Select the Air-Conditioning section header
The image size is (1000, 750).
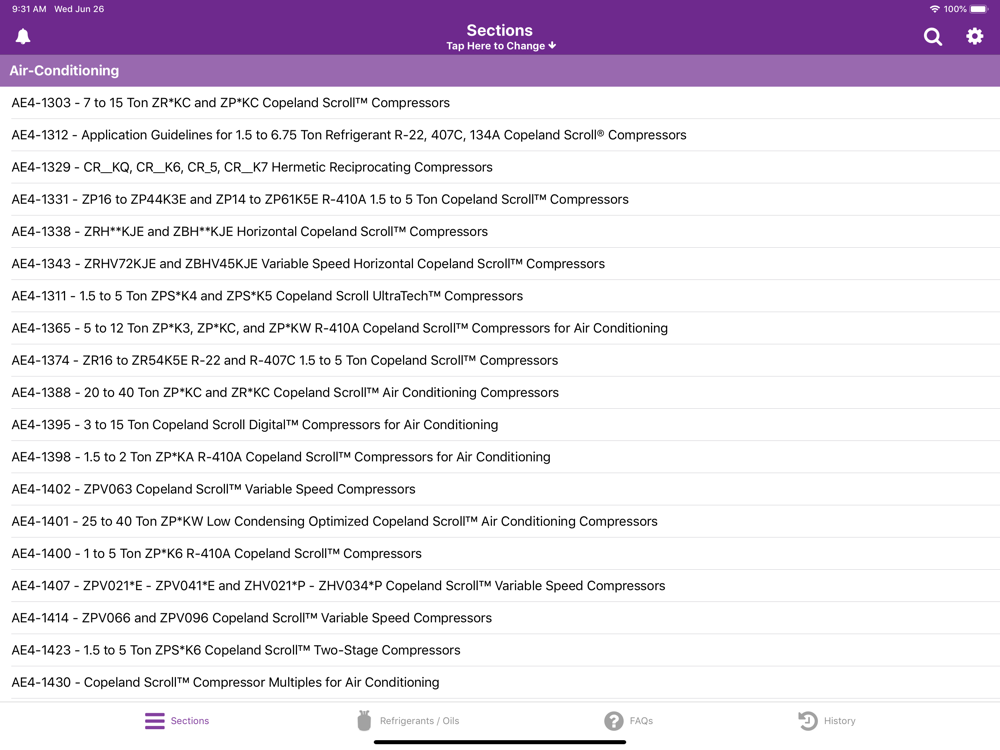[x=500, y=71]
